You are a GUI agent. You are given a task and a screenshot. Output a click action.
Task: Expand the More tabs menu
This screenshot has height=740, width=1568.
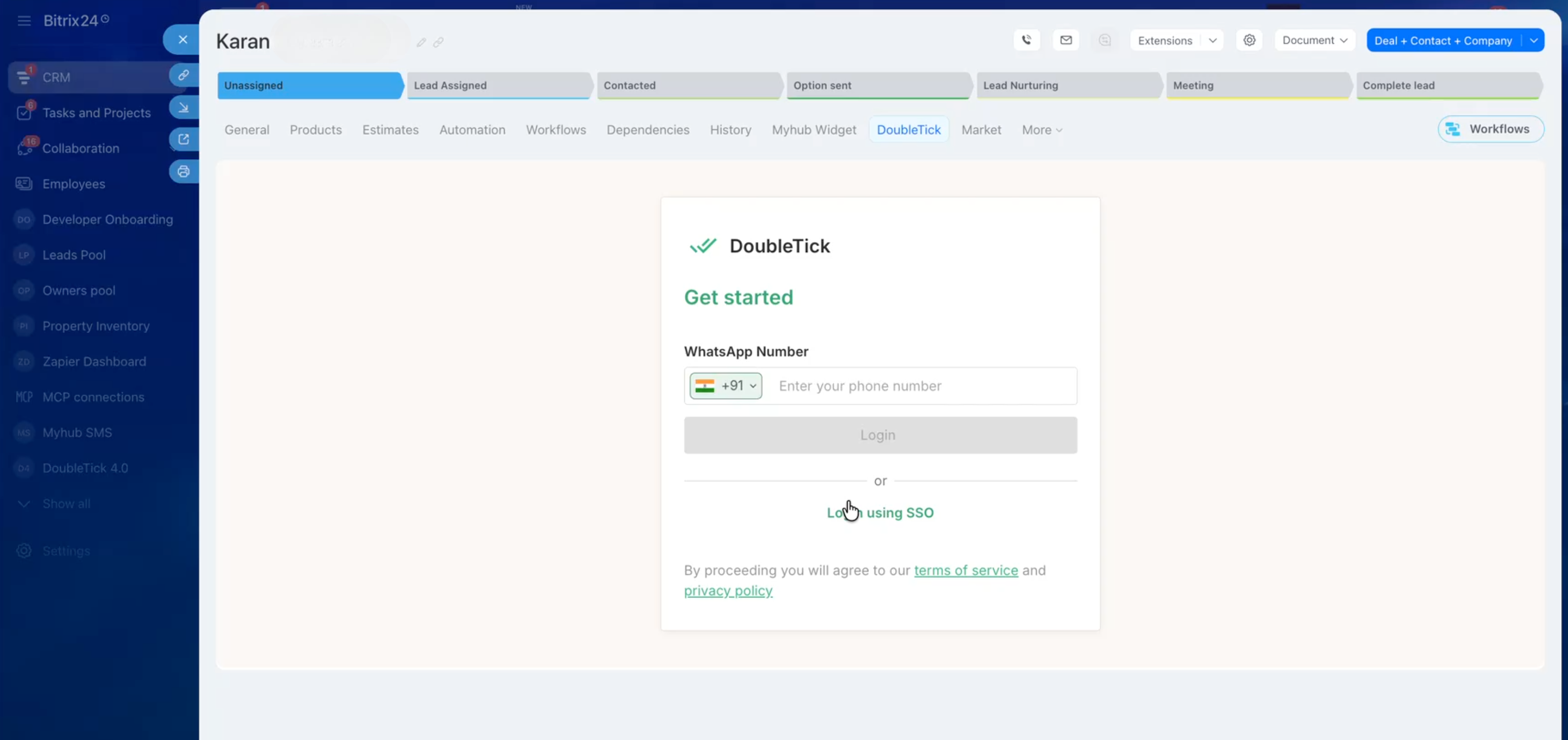point(1042,130)
